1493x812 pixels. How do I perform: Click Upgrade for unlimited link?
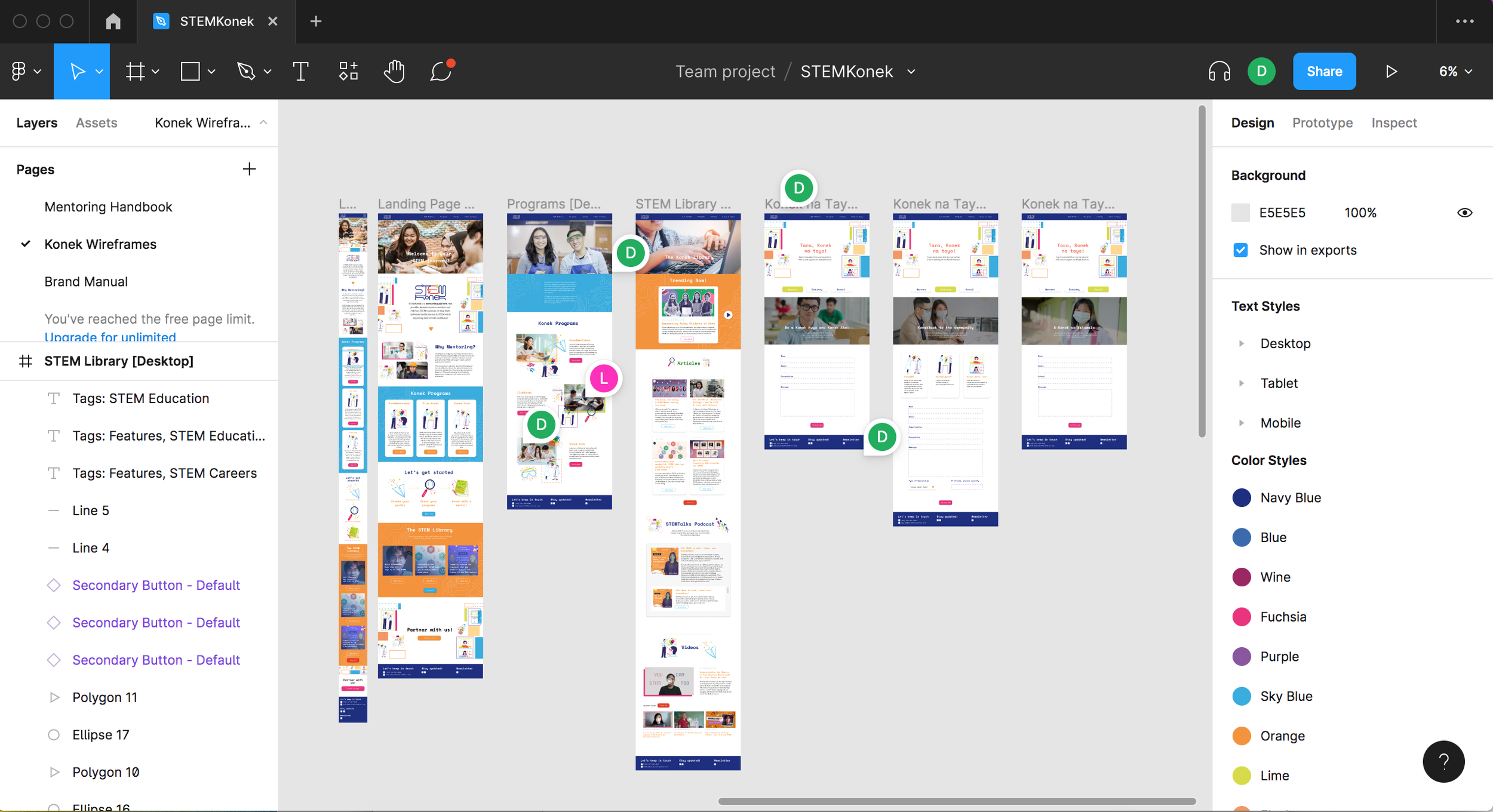tap(110, 337)
